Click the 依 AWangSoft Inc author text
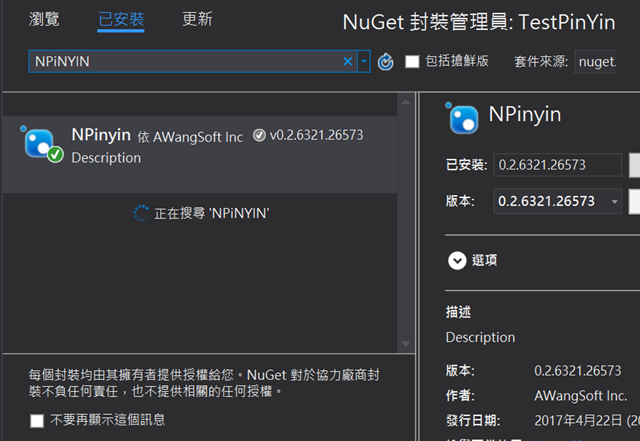This screenshot has width=640, height=441. coord(190,137)
